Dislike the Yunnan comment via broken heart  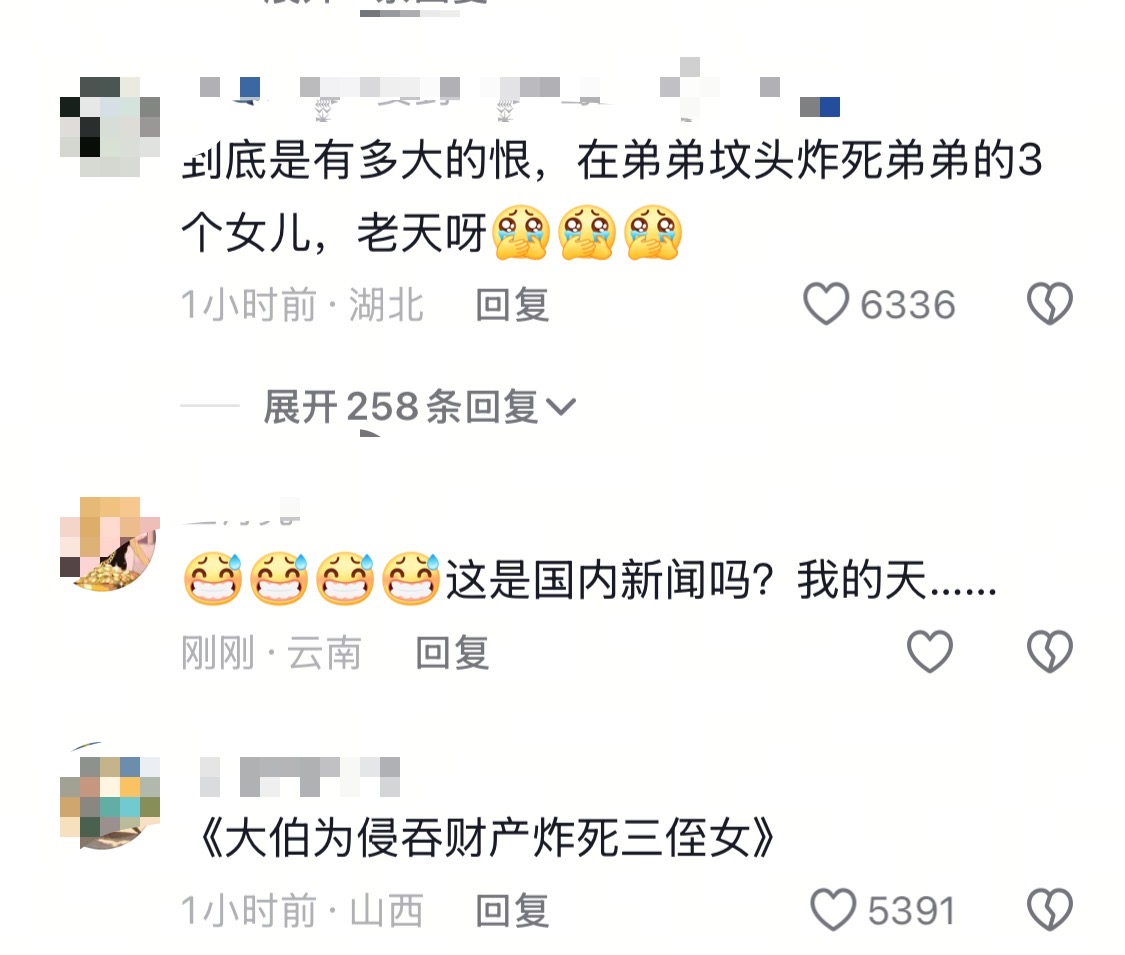[x=1050, y=651]
